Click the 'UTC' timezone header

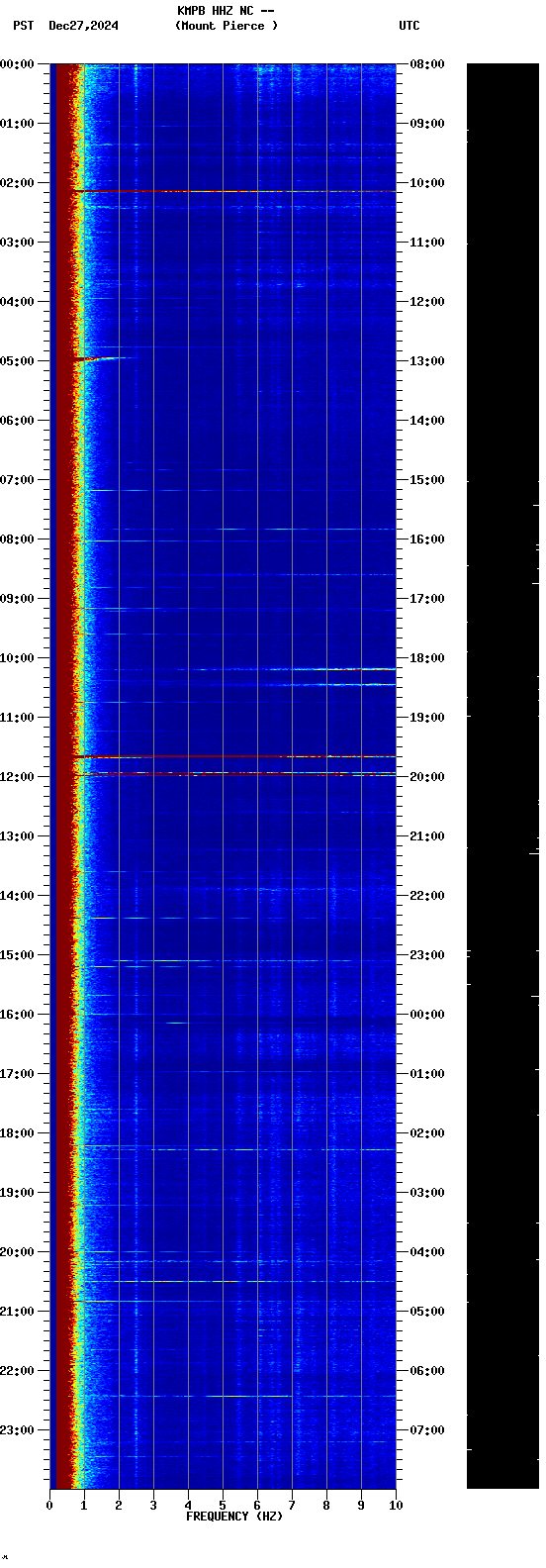click(x=409, y=26)
